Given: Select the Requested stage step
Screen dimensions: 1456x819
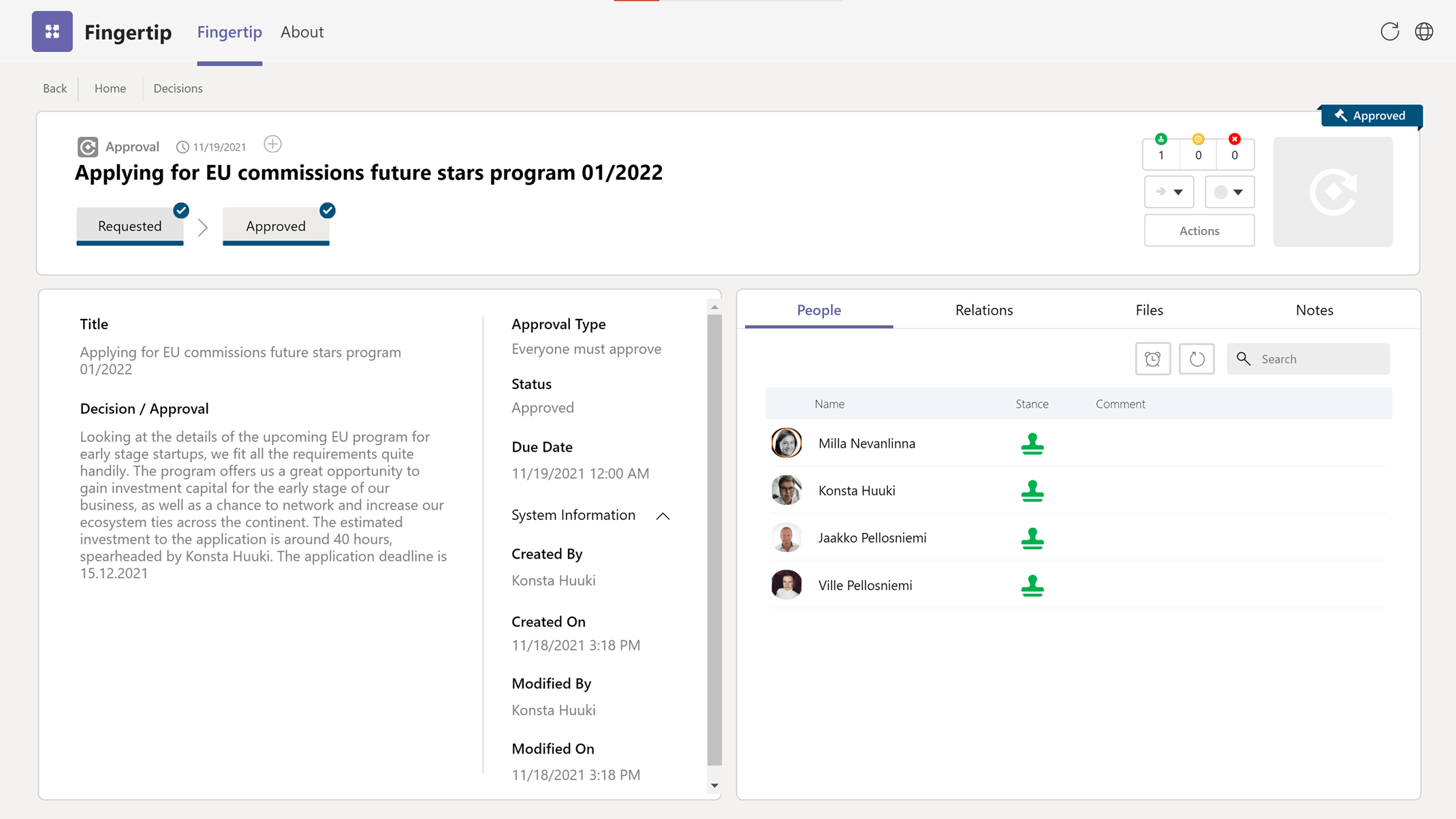Looking at the screenshot, I should coord(130,226).
